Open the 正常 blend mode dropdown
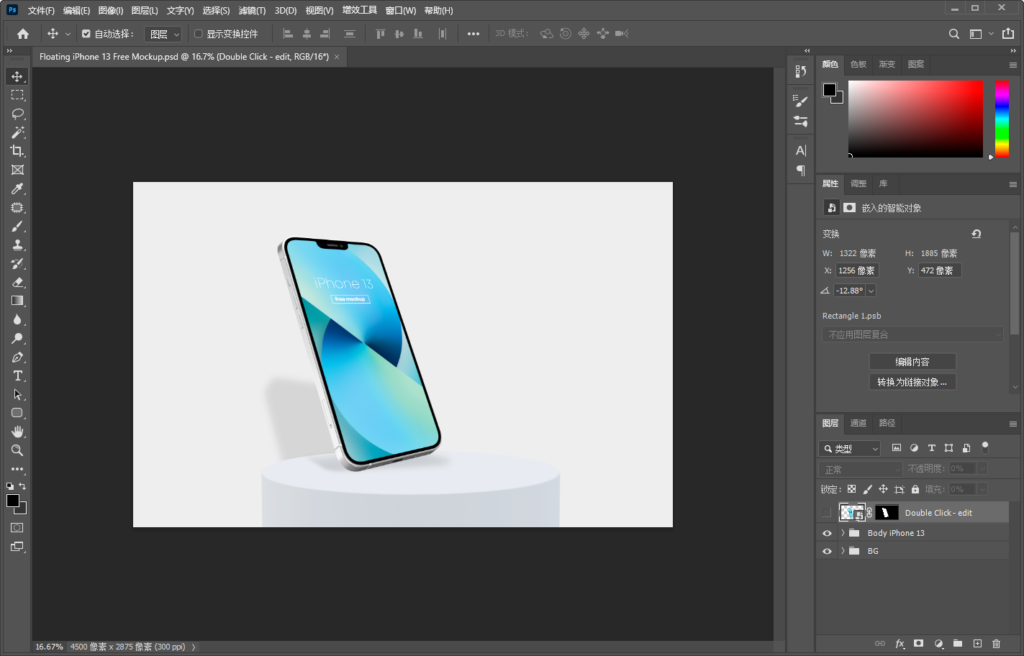This screenshot has height=656, width=1024. pyautogui.click(x=861, y=469)
